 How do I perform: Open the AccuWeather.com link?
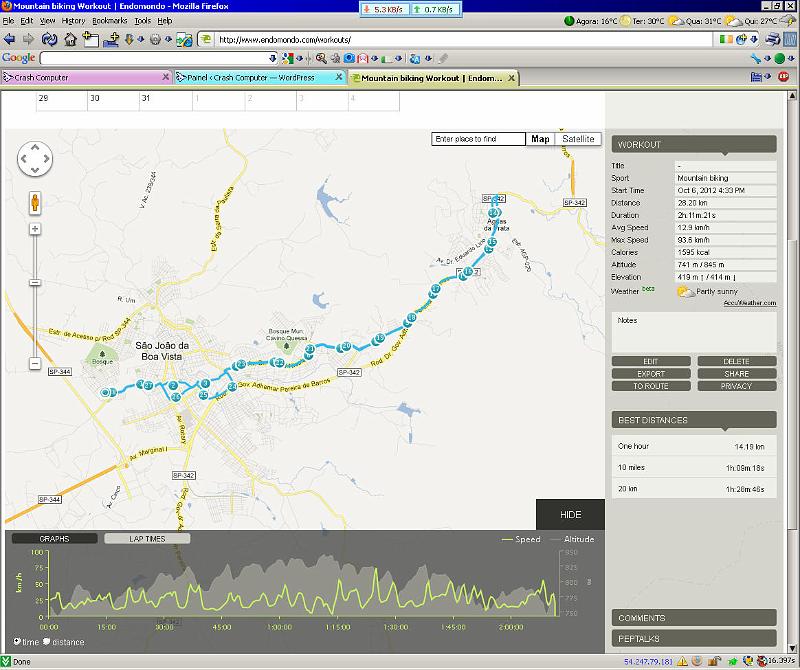click(749, 303)
